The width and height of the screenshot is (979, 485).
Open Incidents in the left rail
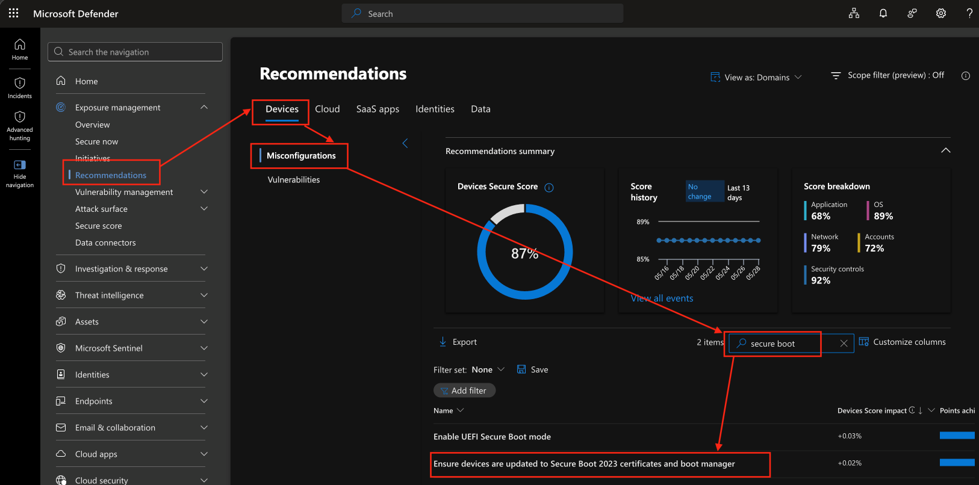[x=20, y=88]
